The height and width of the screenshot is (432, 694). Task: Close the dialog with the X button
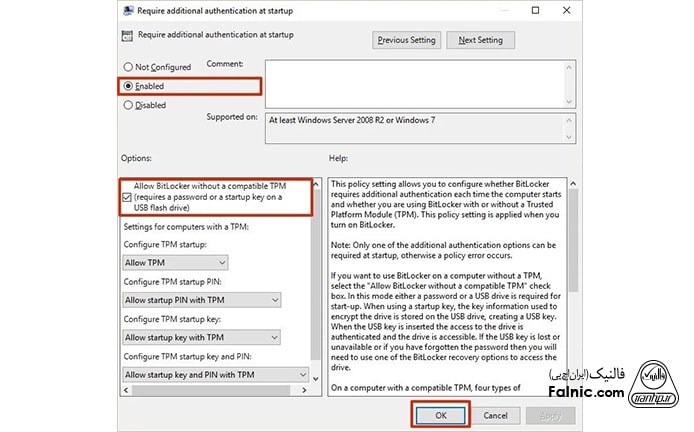(569, 11)
